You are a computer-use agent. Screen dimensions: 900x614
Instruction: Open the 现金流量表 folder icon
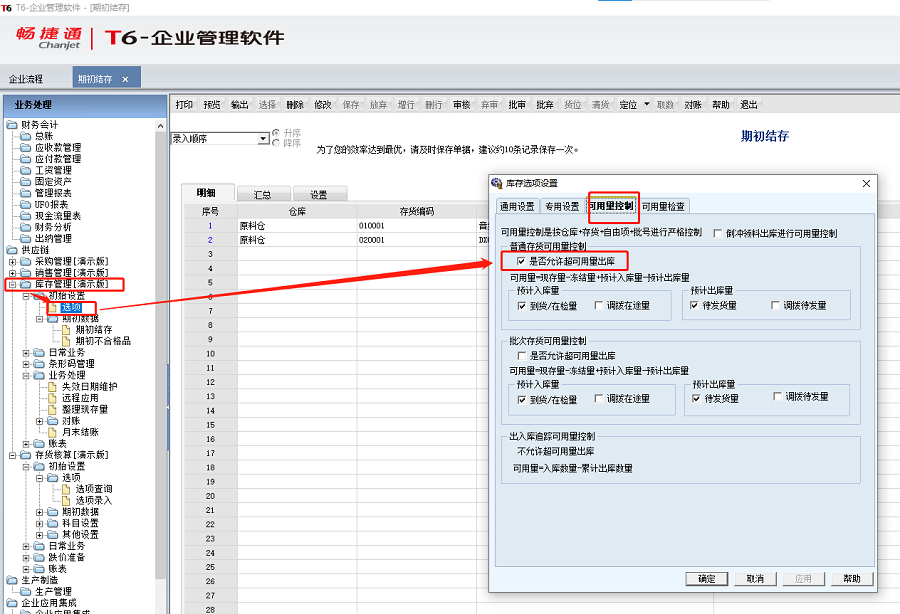(x=25, y=216)
